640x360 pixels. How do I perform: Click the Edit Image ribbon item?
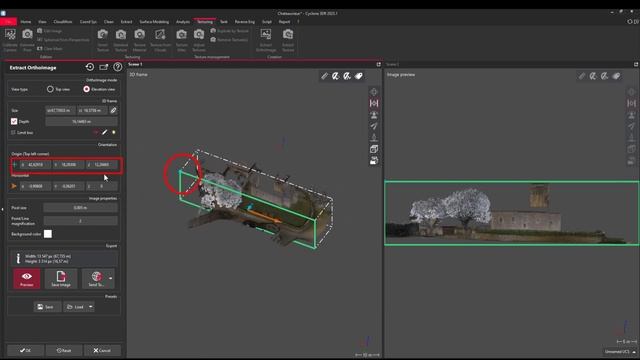49,31
